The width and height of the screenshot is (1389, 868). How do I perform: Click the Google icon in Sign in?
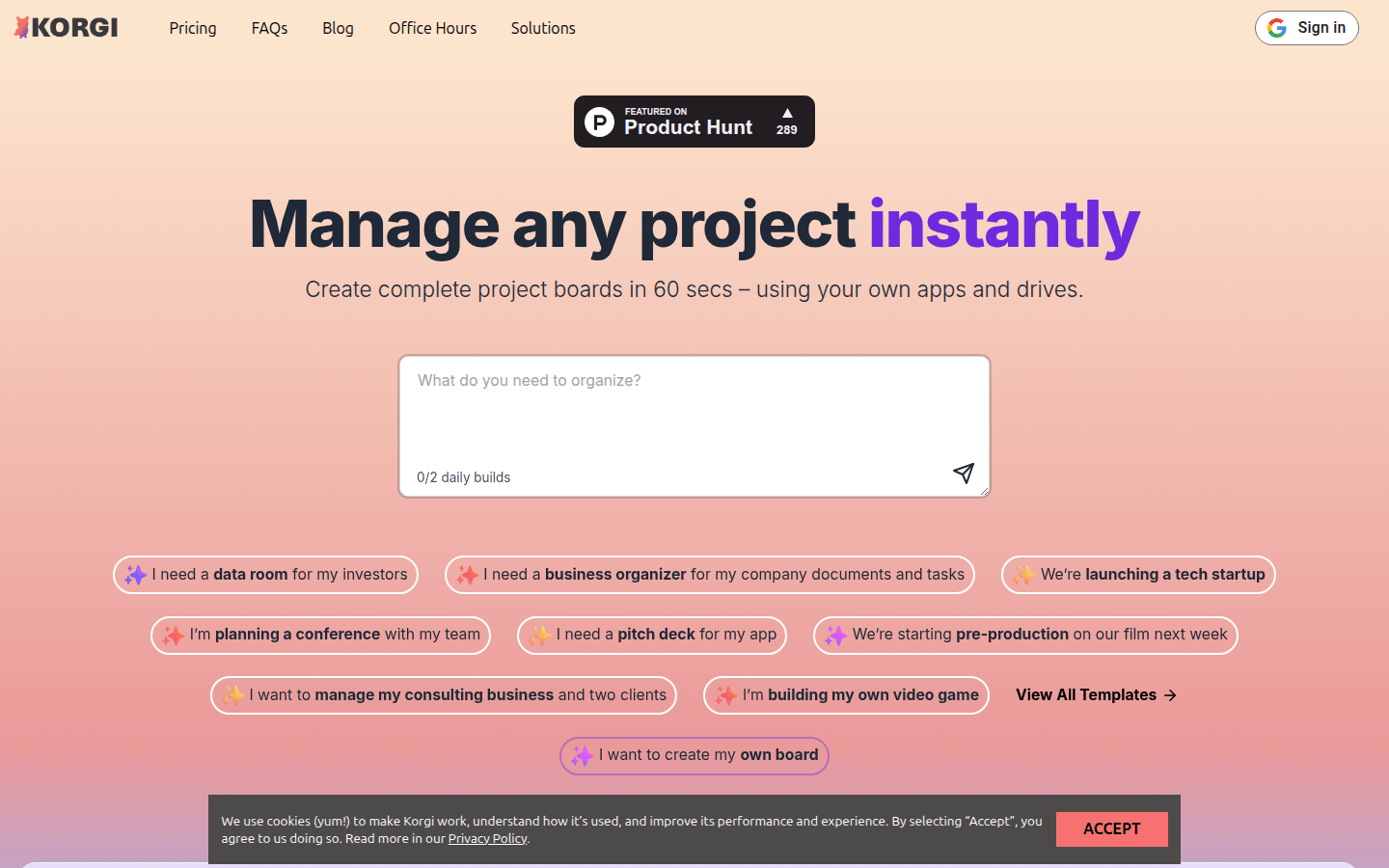point(1277,28)
